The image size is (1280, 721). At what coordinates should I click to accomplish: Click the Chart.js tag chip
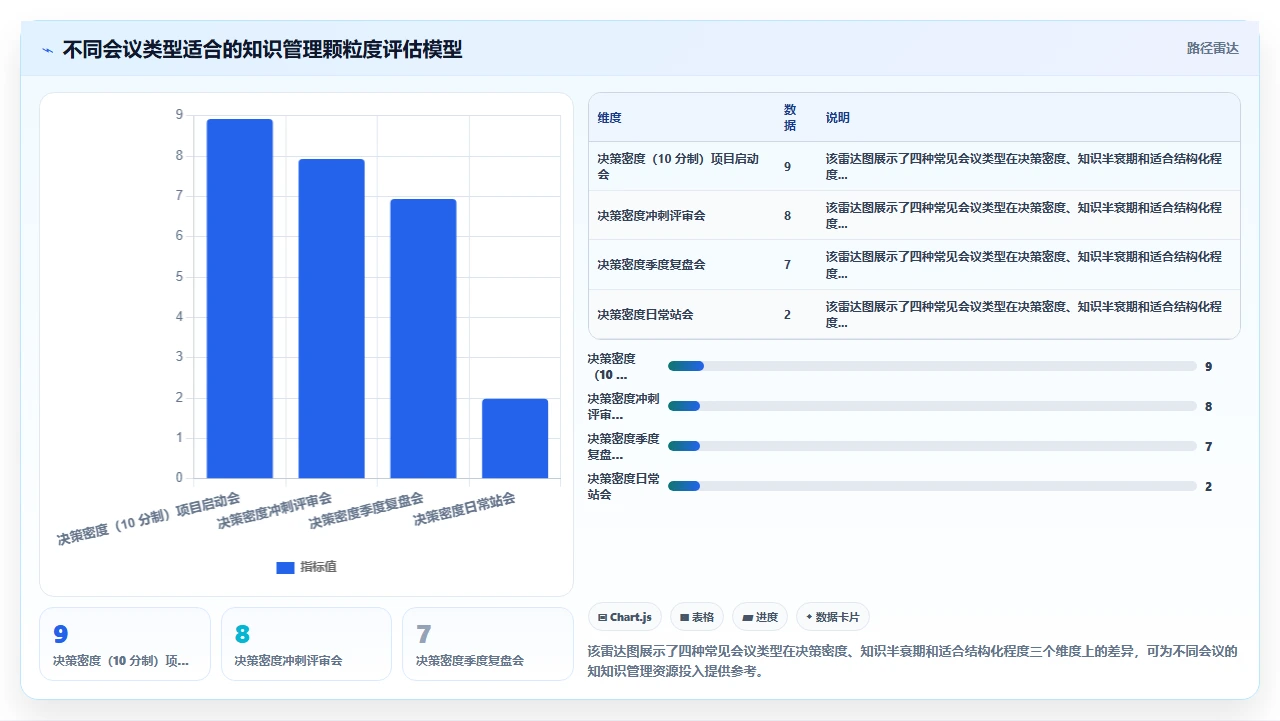624,617
